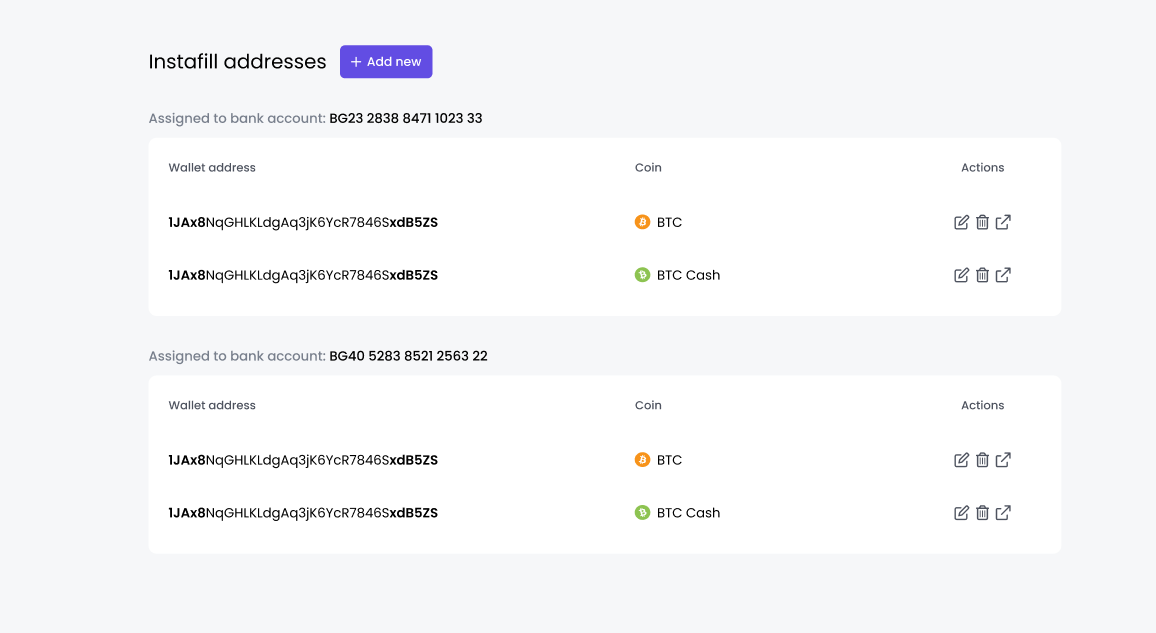Select BTC Cash wallet address in second table
1156x633 pixels.
click(x=303, y=513)
